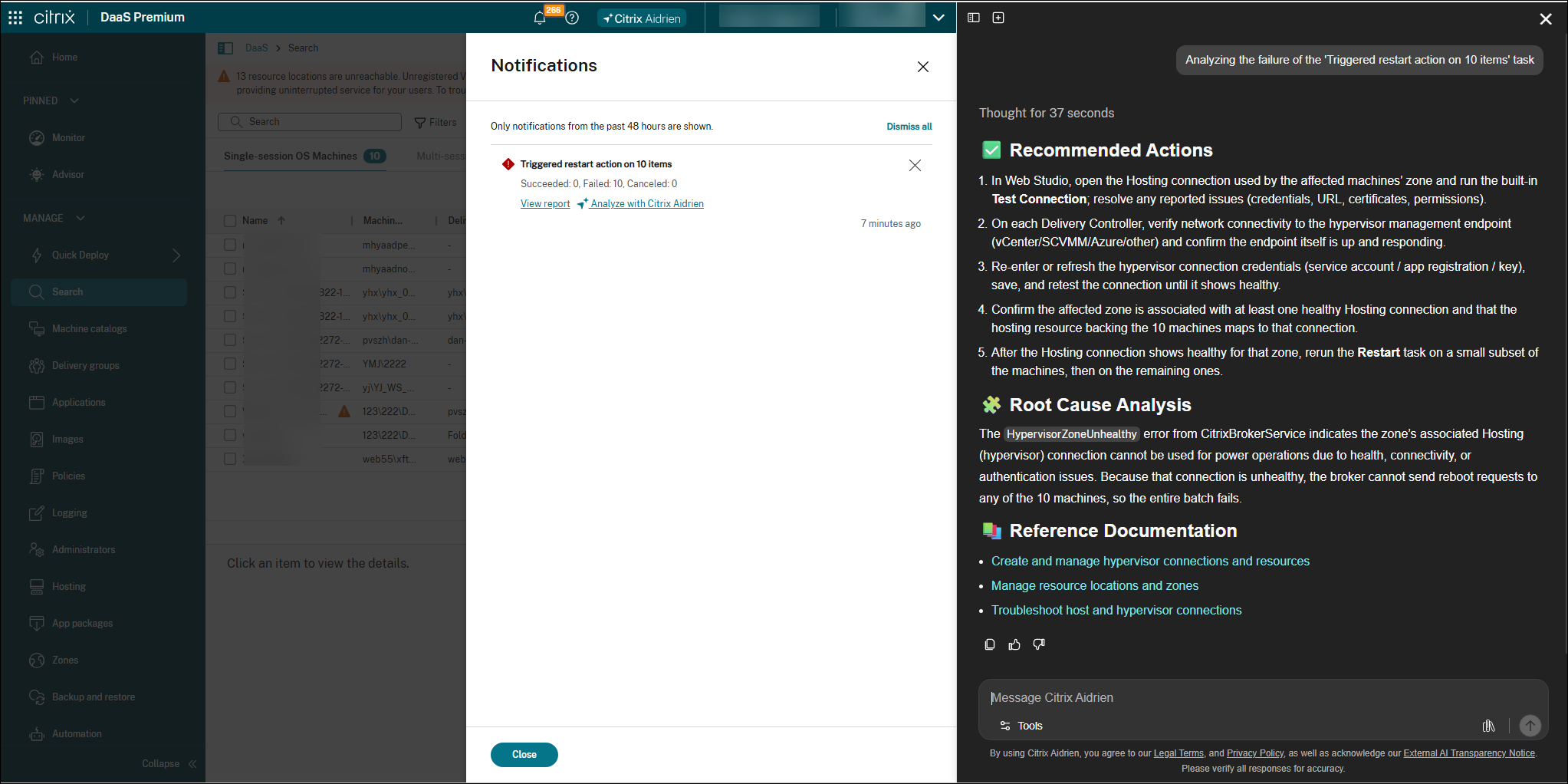Open Filters in the search toolbar
1568x784 pixels.
436,123
